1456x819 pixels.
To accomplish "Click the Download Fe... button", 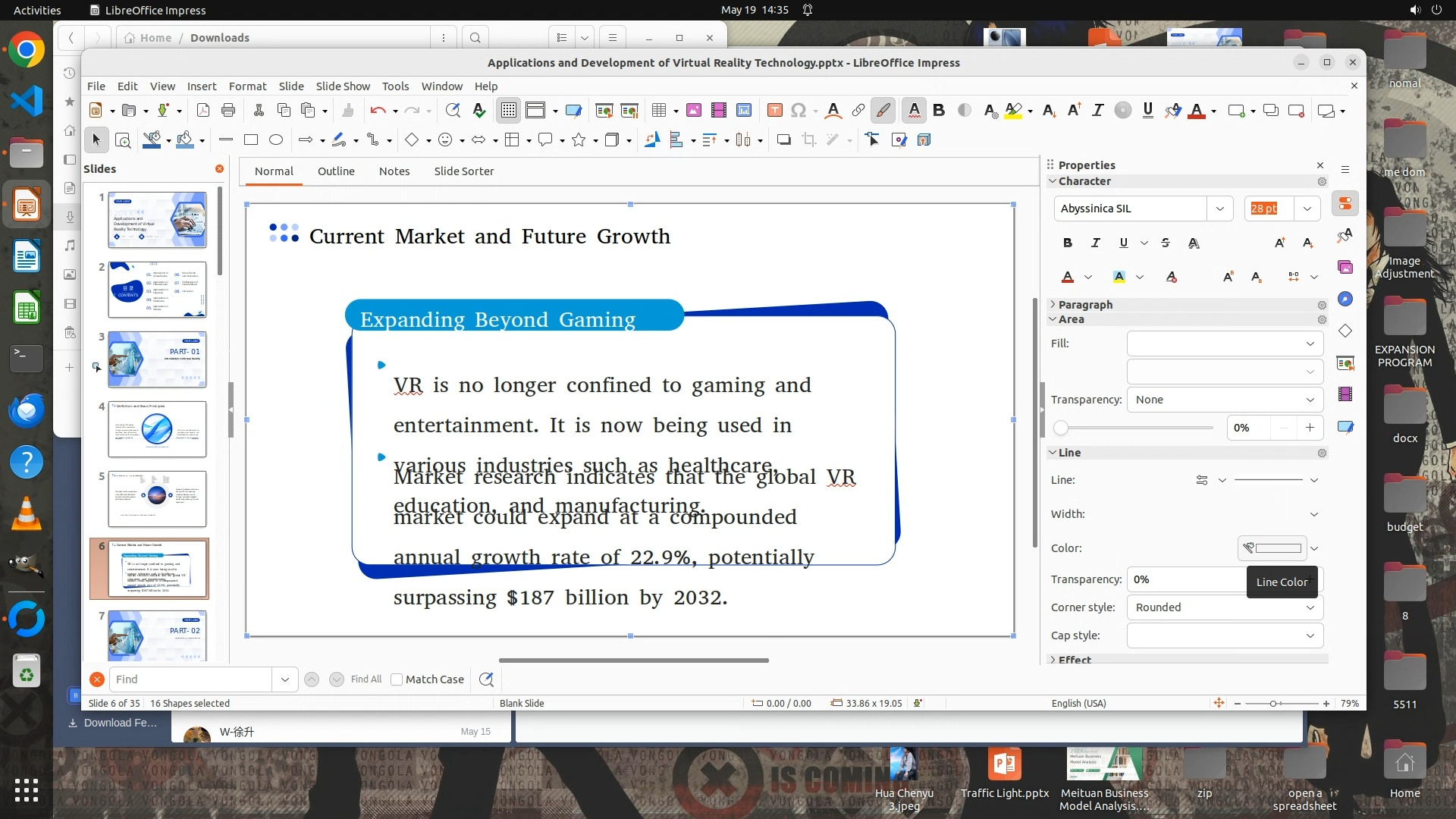I will coord(114,723).
